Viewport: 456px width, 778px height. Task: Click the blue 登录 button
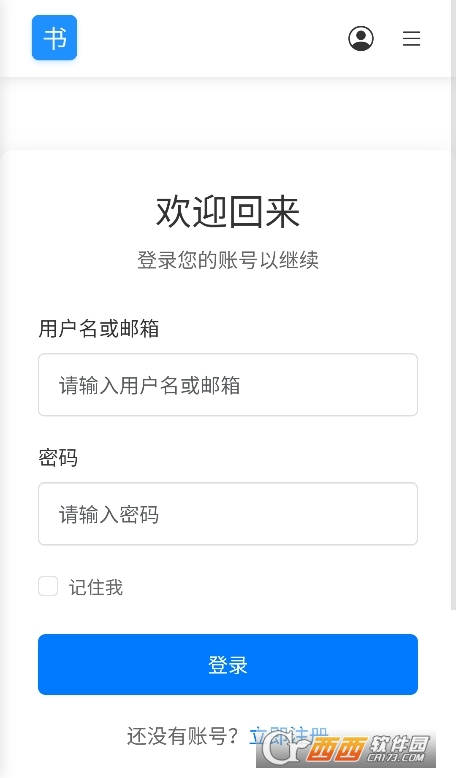coord(228,664)
